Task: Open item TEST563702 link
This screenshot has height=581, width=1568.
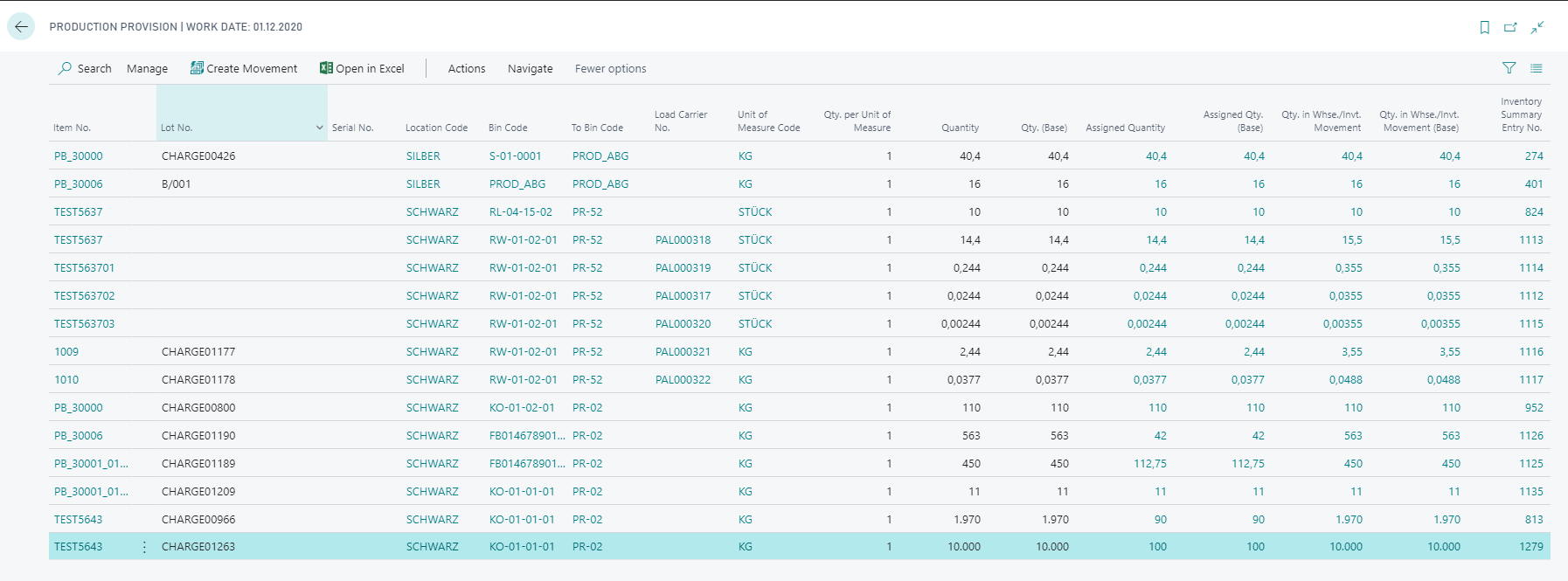Action: click(84, 296)
